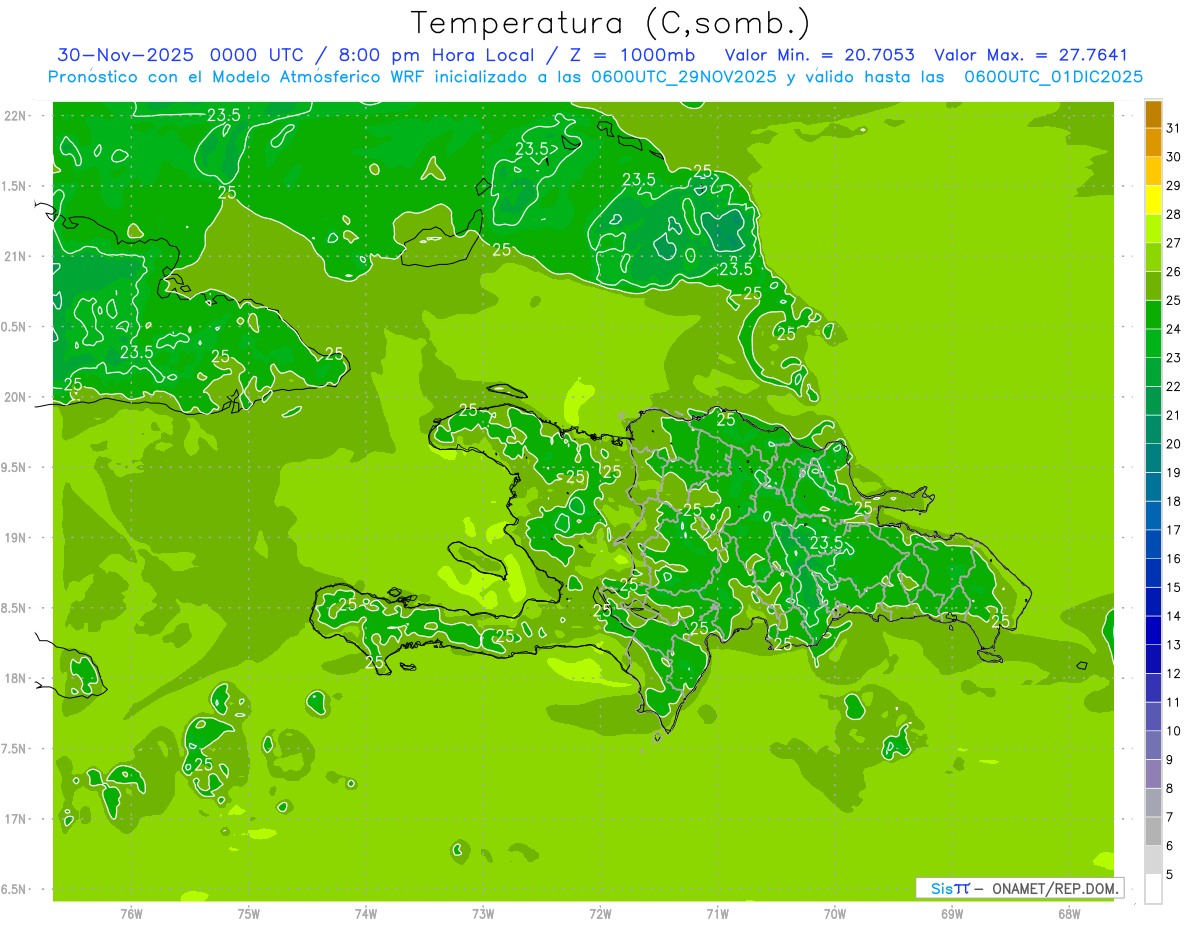Viewport: 1200px width, 927px height.
Task: Click the Temperatura (C,somb.) chart title
Action: click(x=610, y=22)
